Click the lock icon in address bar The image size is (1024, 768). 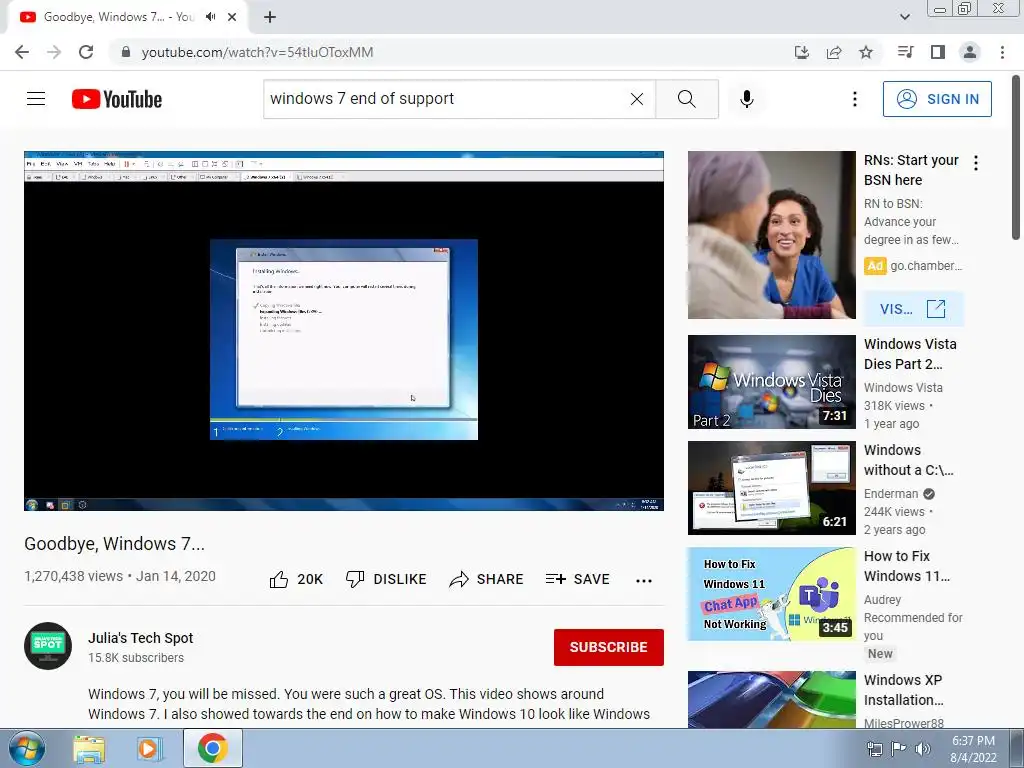point(126,52)
